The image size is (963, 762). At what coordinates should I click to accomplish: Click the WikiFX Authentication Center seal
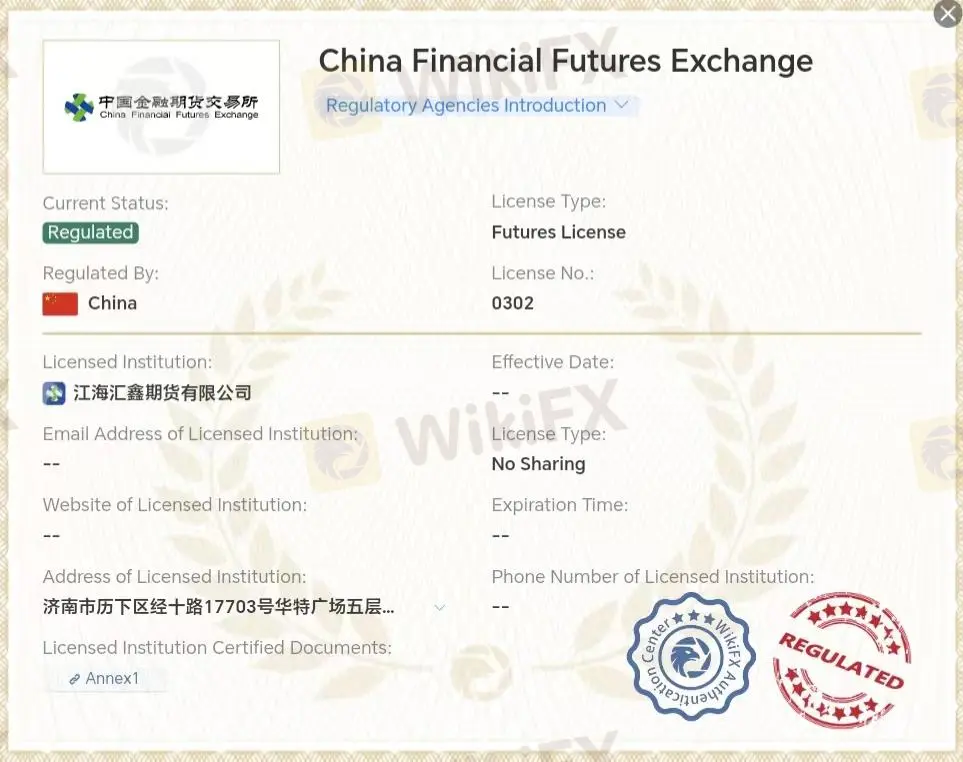point(691,656)
